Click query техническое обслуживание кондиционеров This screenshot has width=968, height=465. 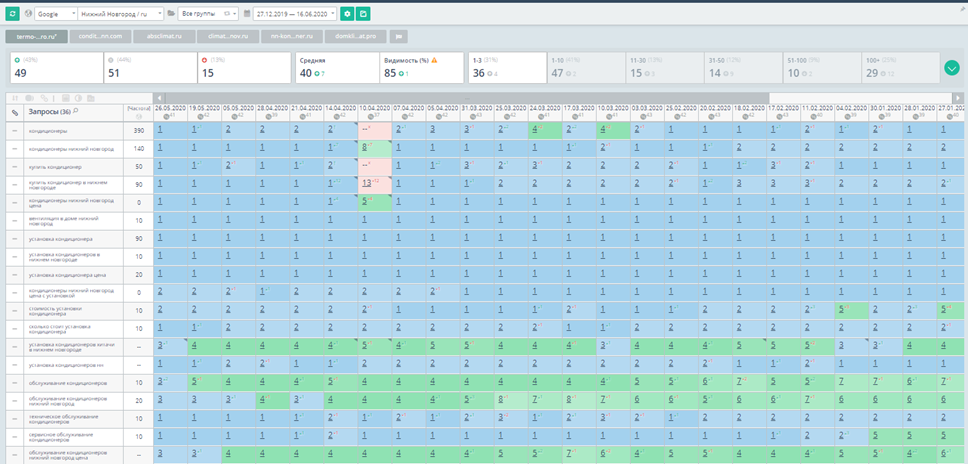click(65, 418)
